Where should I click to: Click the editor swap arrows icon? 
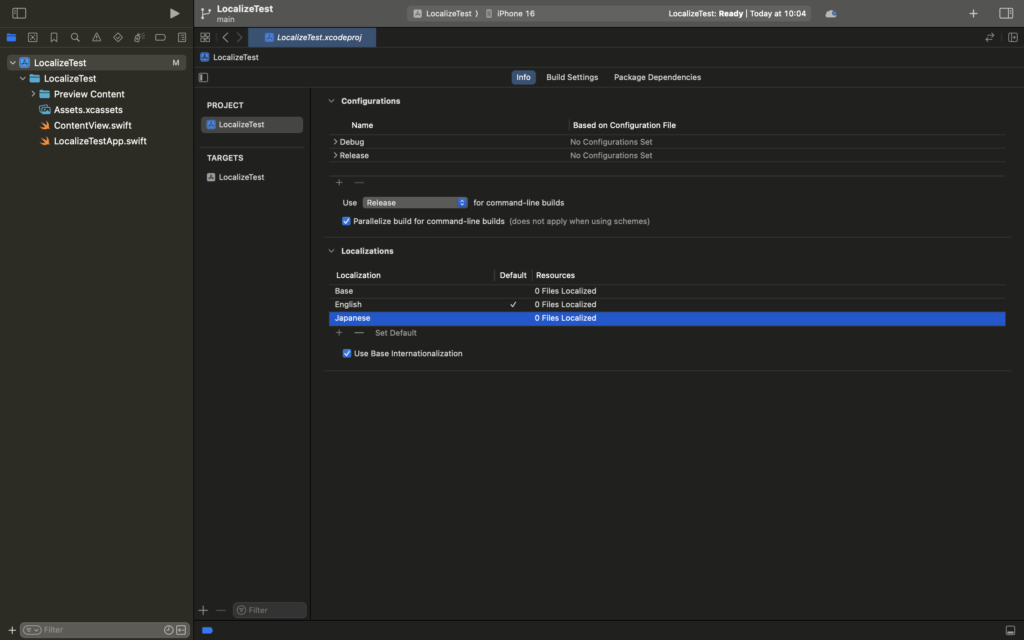tap(989, 37)
